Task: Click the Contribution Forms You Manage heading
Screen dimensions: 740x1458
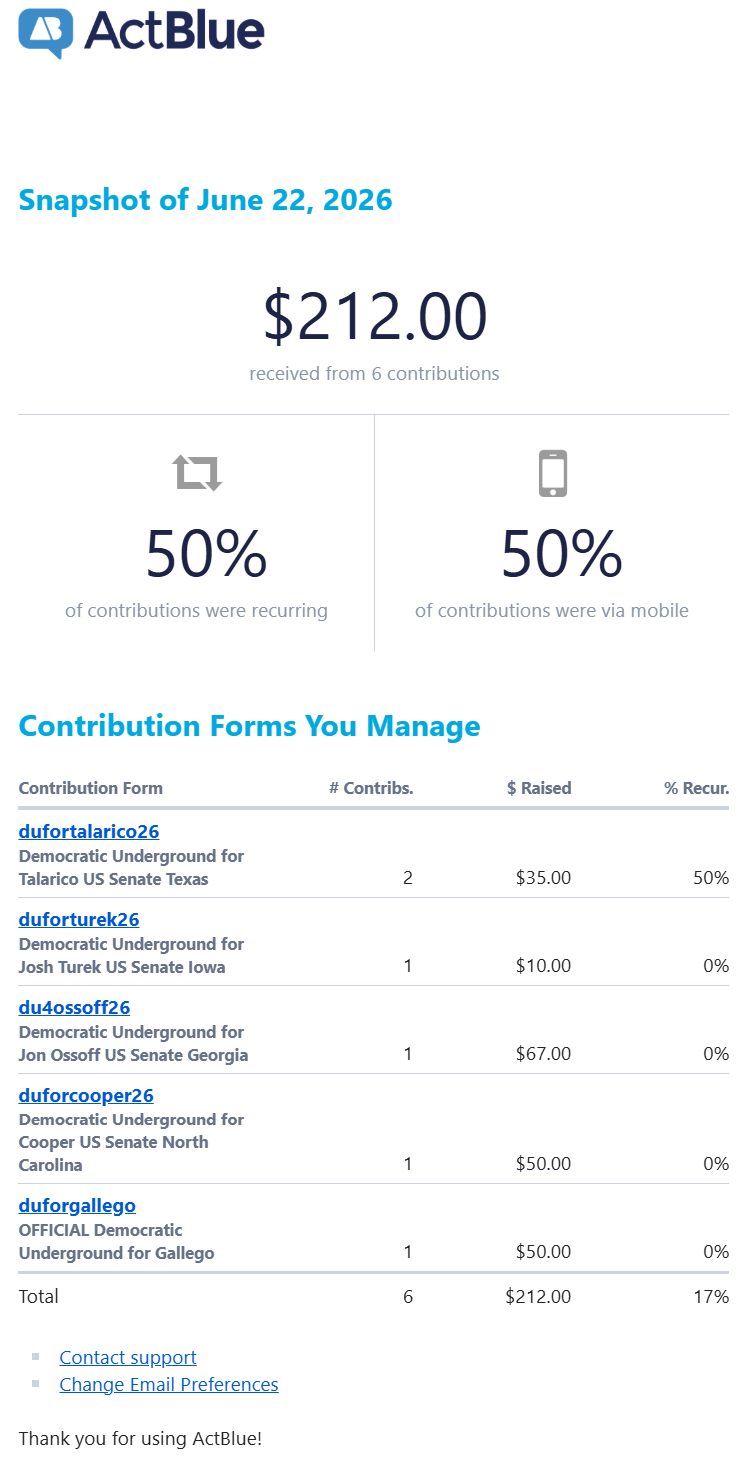Action: click(250, 726)
